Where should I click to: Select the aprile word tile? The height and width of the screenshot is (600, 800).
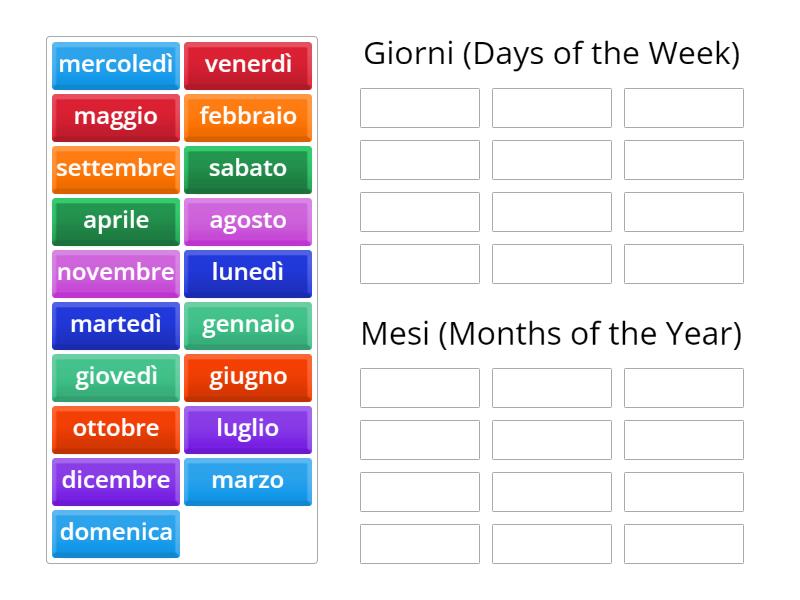tap(115, 221)
